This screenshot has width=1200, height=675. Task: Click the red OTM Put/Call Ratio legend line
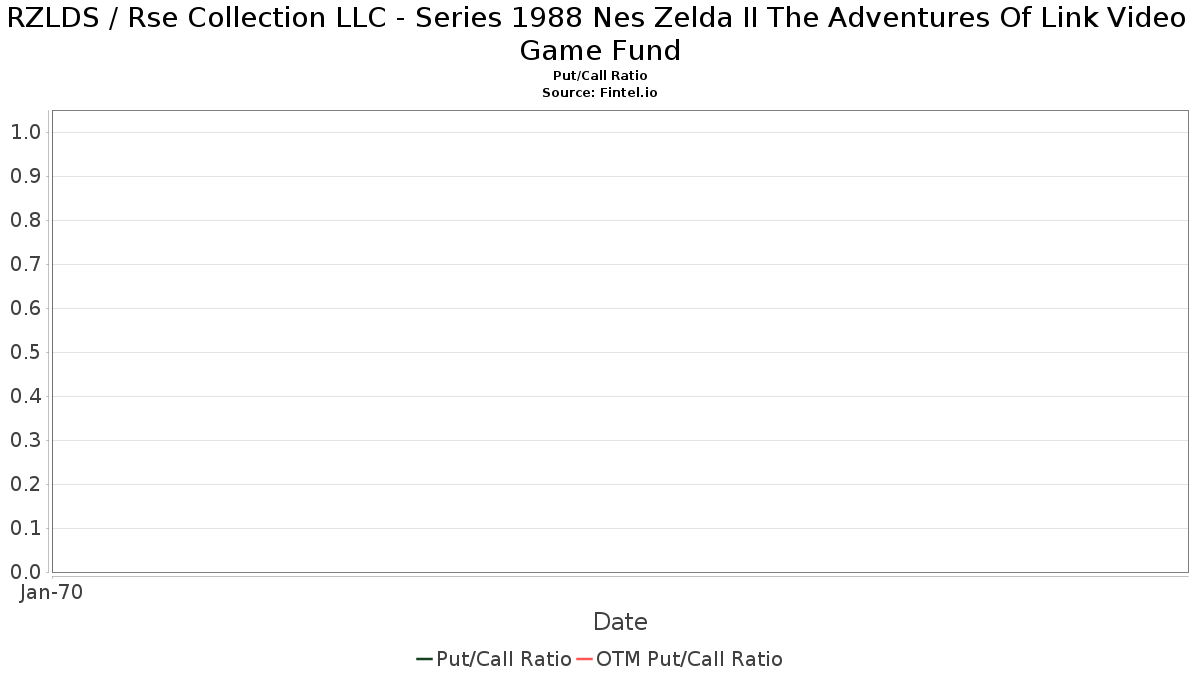click(x=584, y=659)
